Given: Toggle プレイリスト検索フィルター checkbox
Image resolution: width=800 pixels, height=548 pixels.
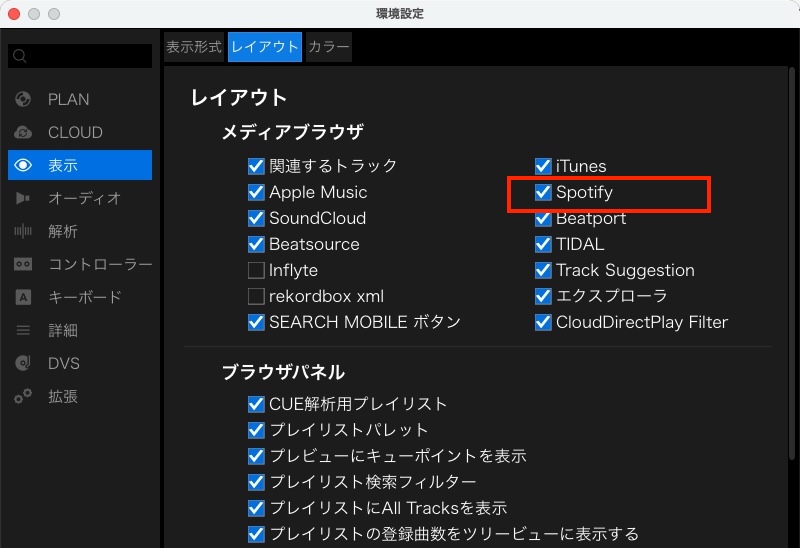Looking at the screenshot, I should point(256,482).
